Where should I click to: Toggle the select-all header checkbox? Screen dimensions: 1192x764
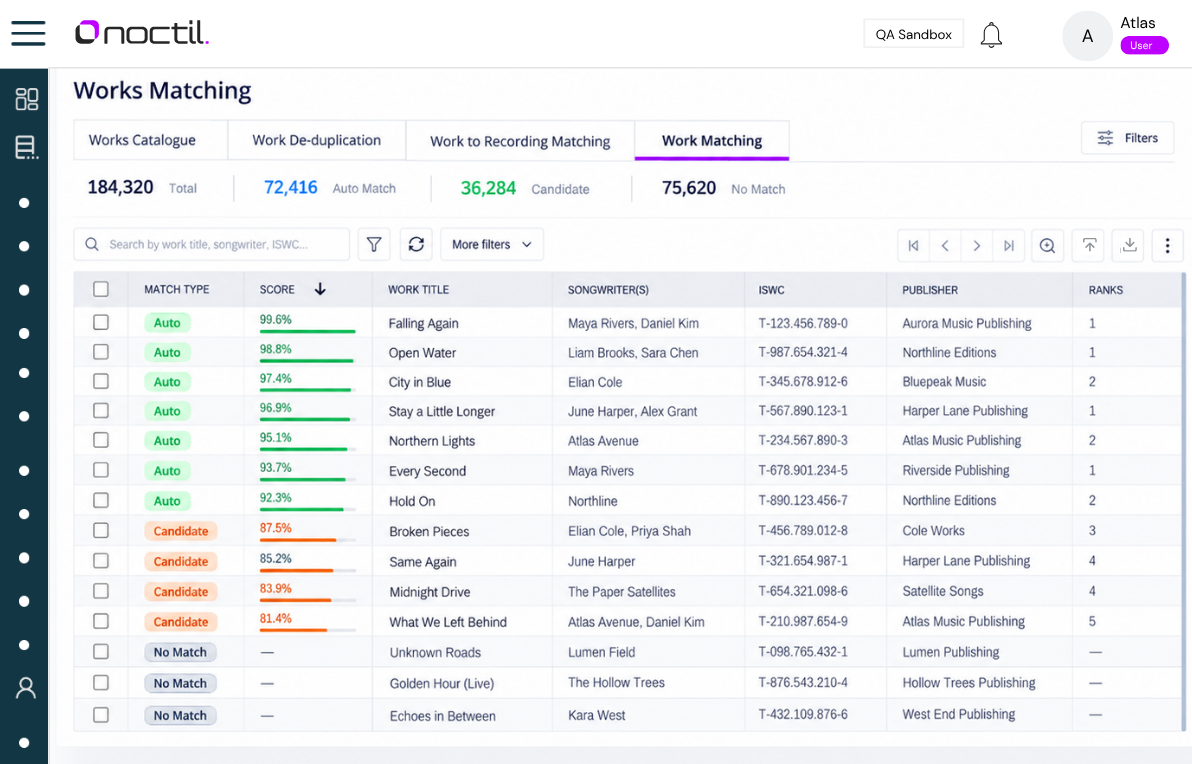101,289
